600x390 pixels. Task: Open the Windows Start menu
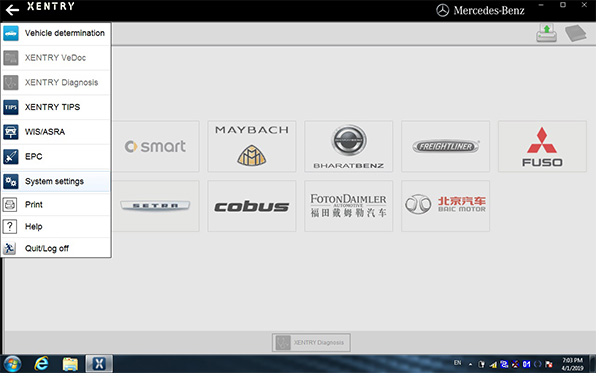12,364
